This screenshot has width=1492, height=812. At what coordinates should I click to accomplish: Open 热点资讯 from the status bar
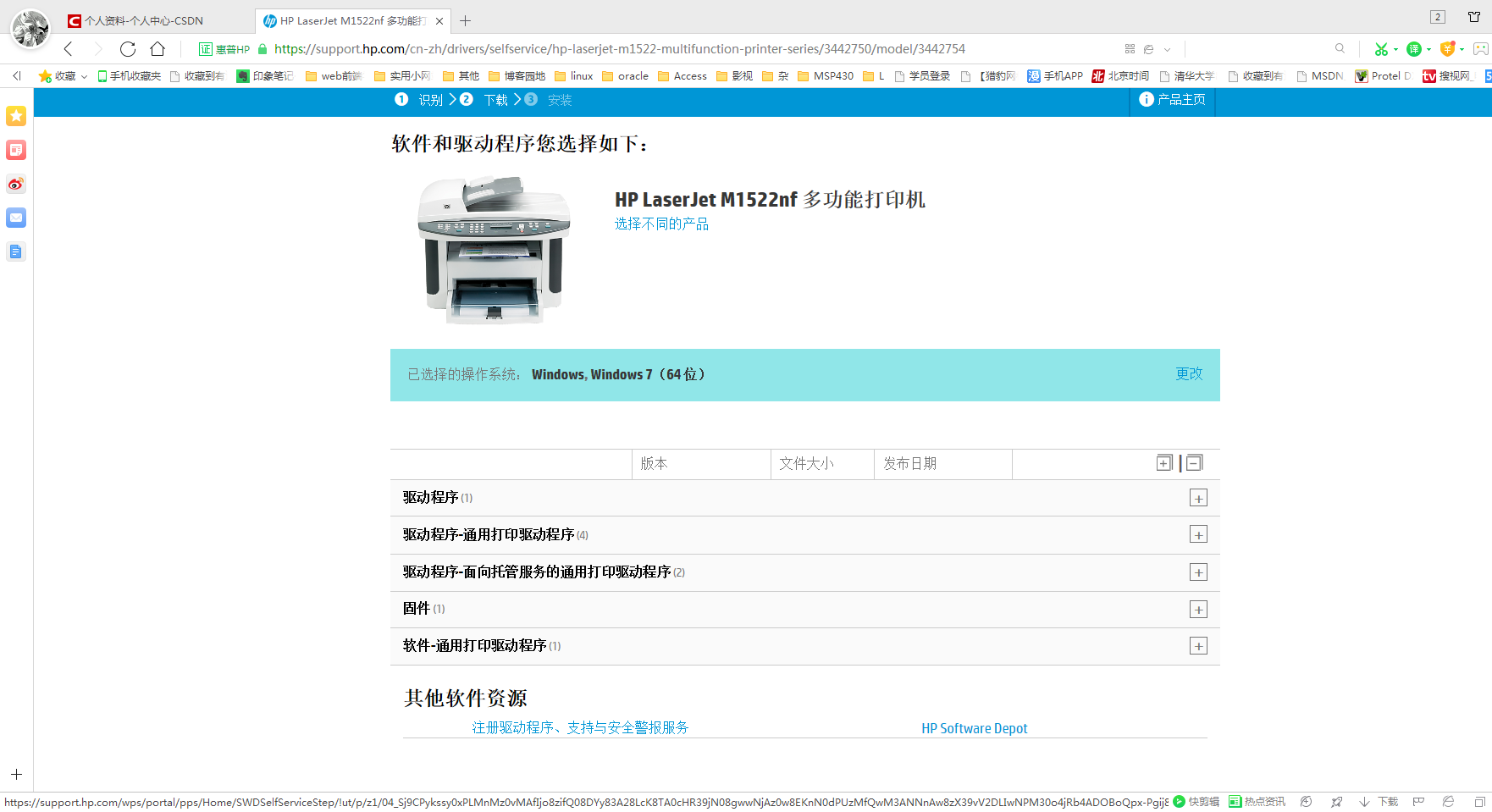1262,801
